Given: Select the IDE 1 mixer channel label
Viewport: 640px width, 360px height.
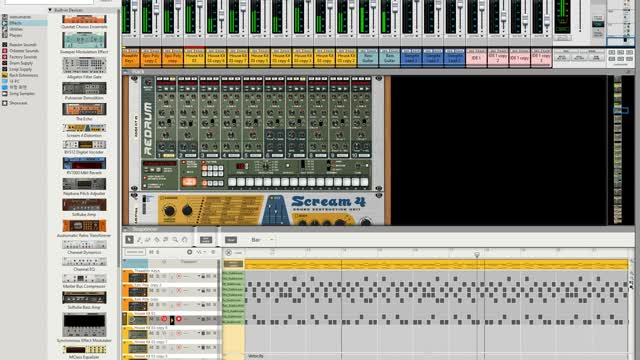Looking at the screenshot, I should click(x=476, y=58).
